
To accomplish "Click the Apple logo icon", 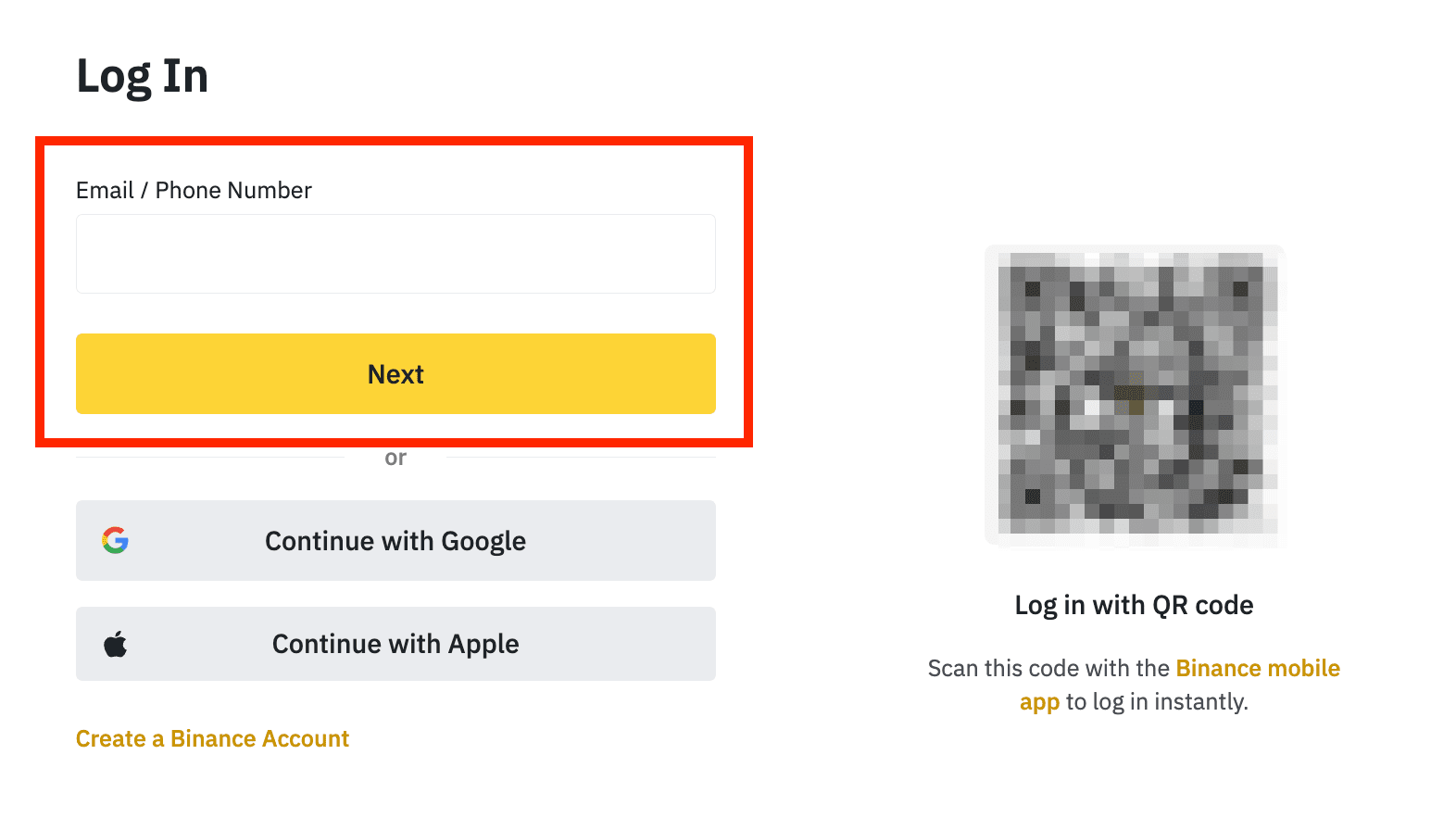I will point(115,644).
